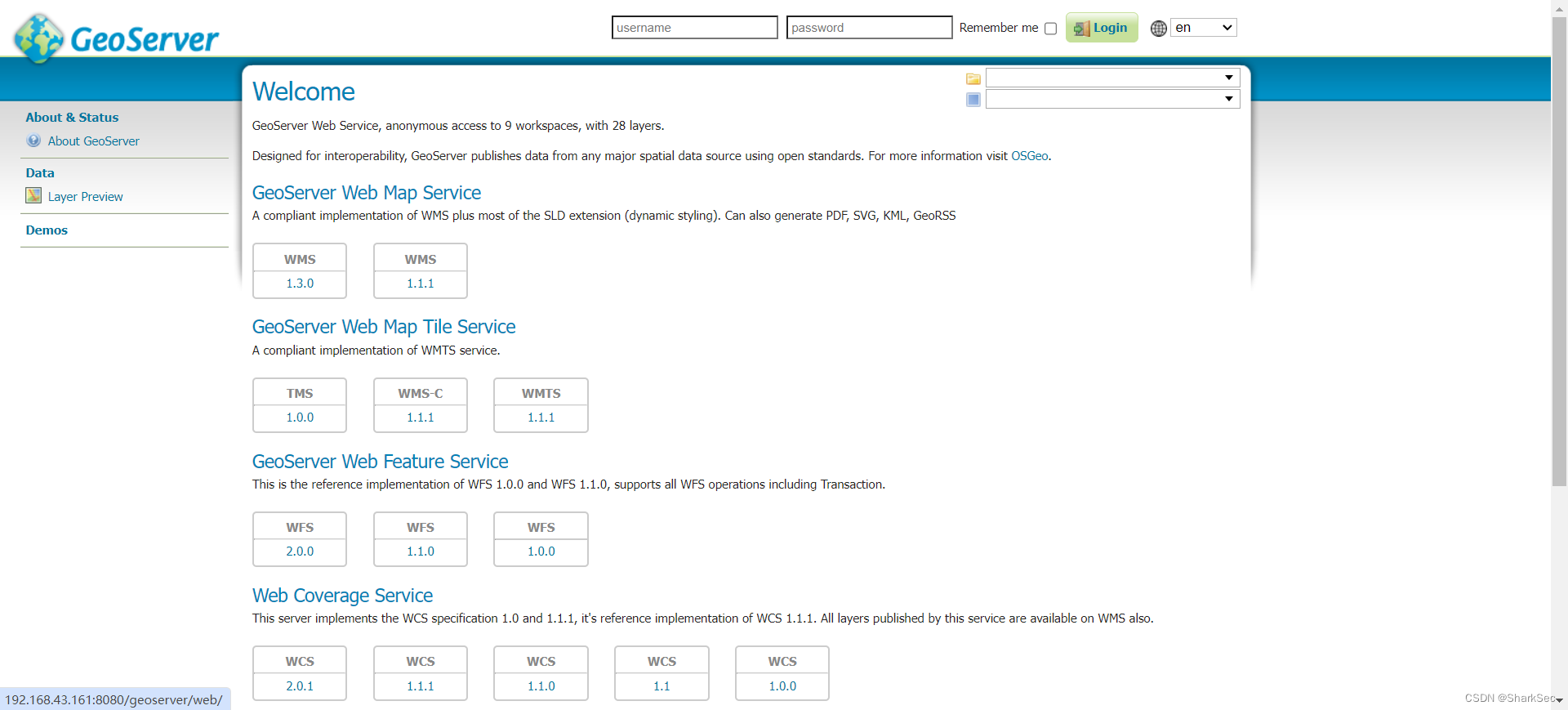1568x710 pixels.
Task: Click the About & Status heading
Action: pyautogui.click(x=72, y=118)
